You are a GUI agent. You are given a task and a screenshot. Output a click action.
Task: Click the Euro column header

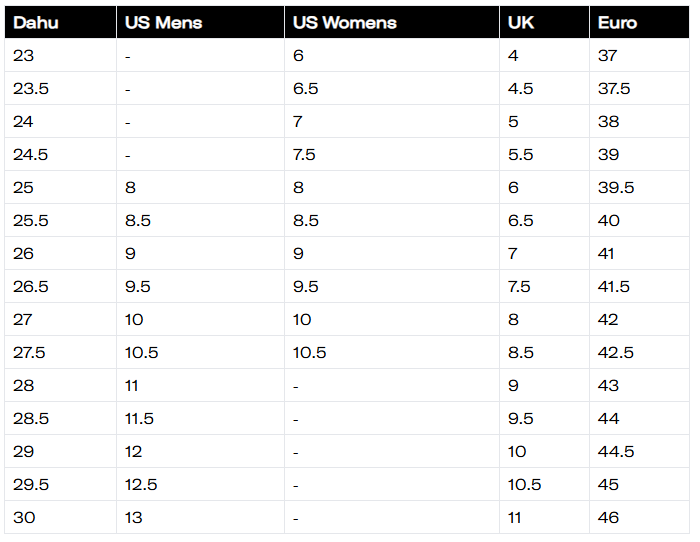[x=617, y=22]
